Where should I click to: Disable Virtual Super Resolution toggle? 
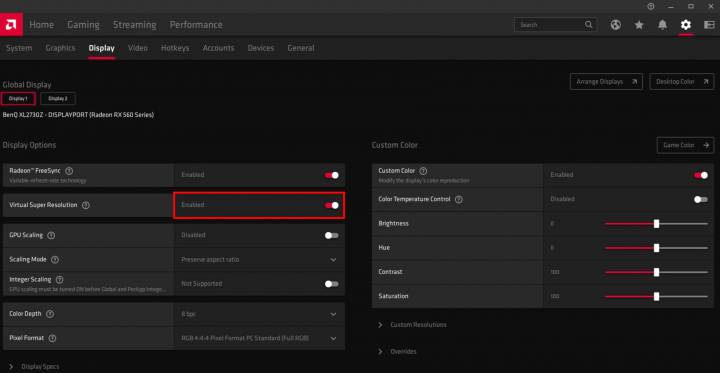[332, 205]
